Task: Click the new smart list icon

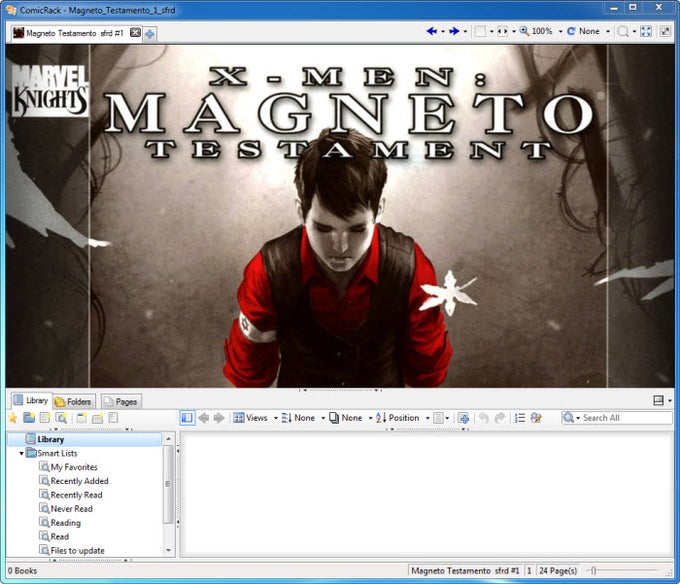Action: 61,418
